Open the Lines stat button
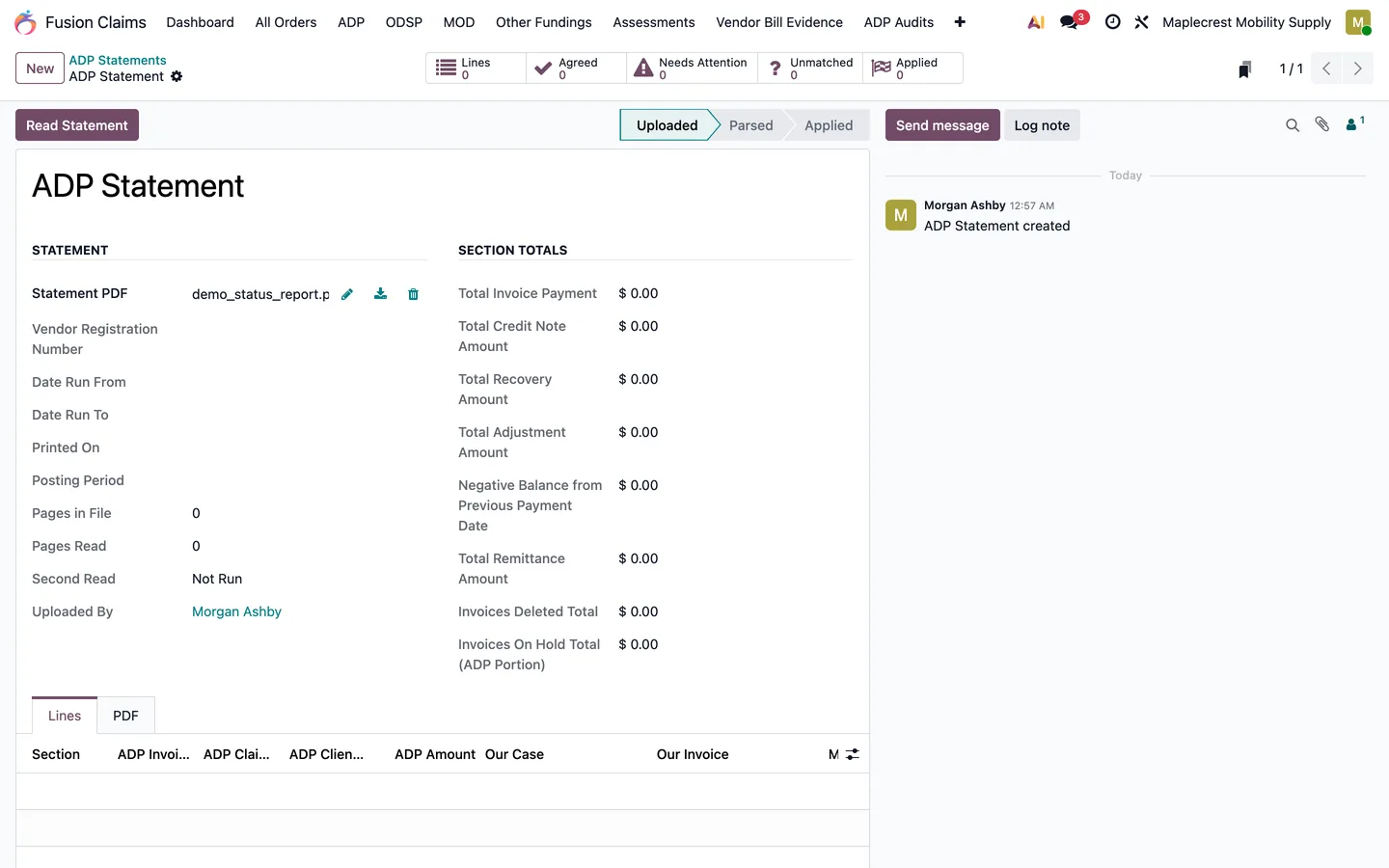The height and width of the screenshot is (868, 1389). coord(476,68)
